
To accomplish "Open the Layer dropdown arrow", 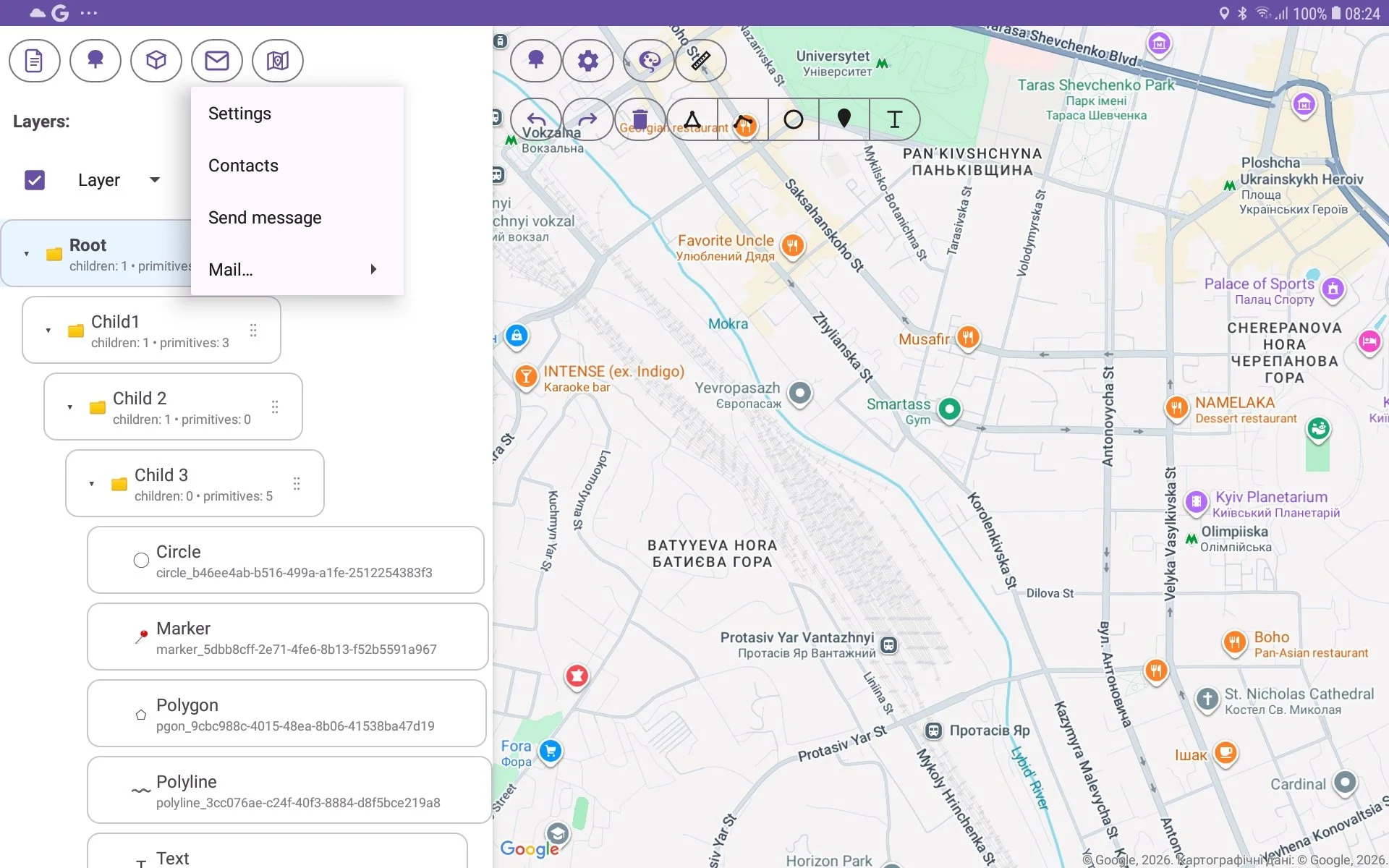I will [155, 180].
